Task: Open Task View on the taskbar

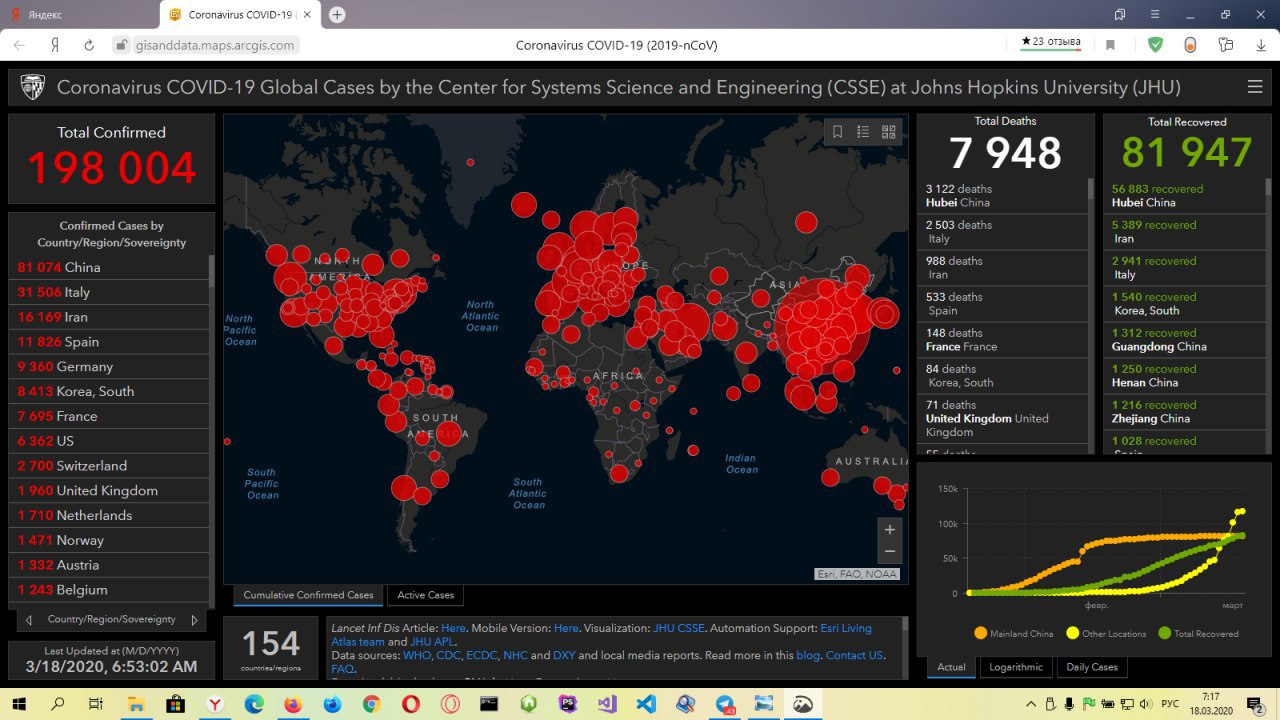Action: [96, 704]
